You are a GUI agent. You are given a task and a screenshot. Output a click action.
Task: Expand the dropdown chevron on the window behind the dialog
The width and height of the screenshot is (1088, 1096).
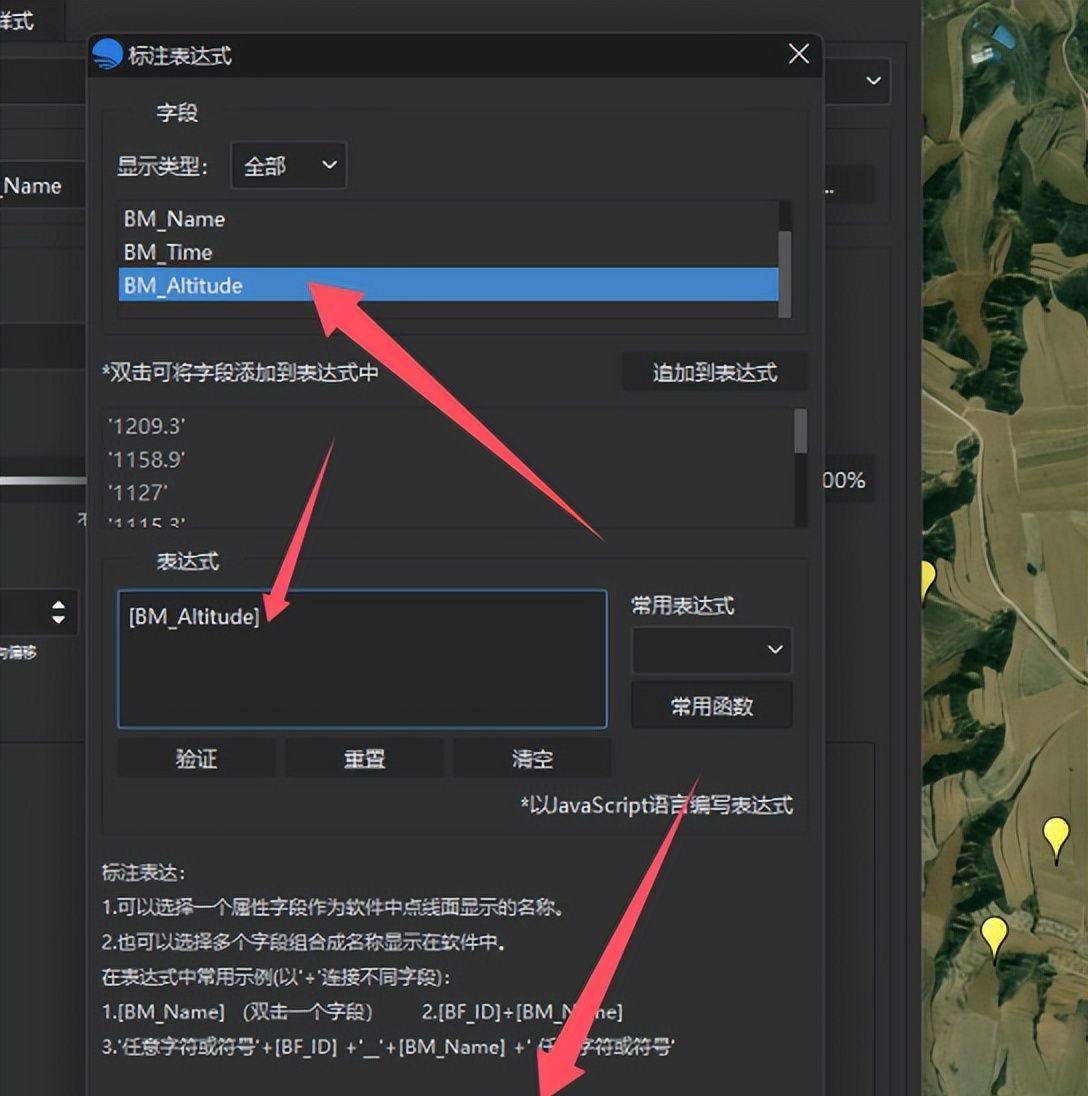873,81
